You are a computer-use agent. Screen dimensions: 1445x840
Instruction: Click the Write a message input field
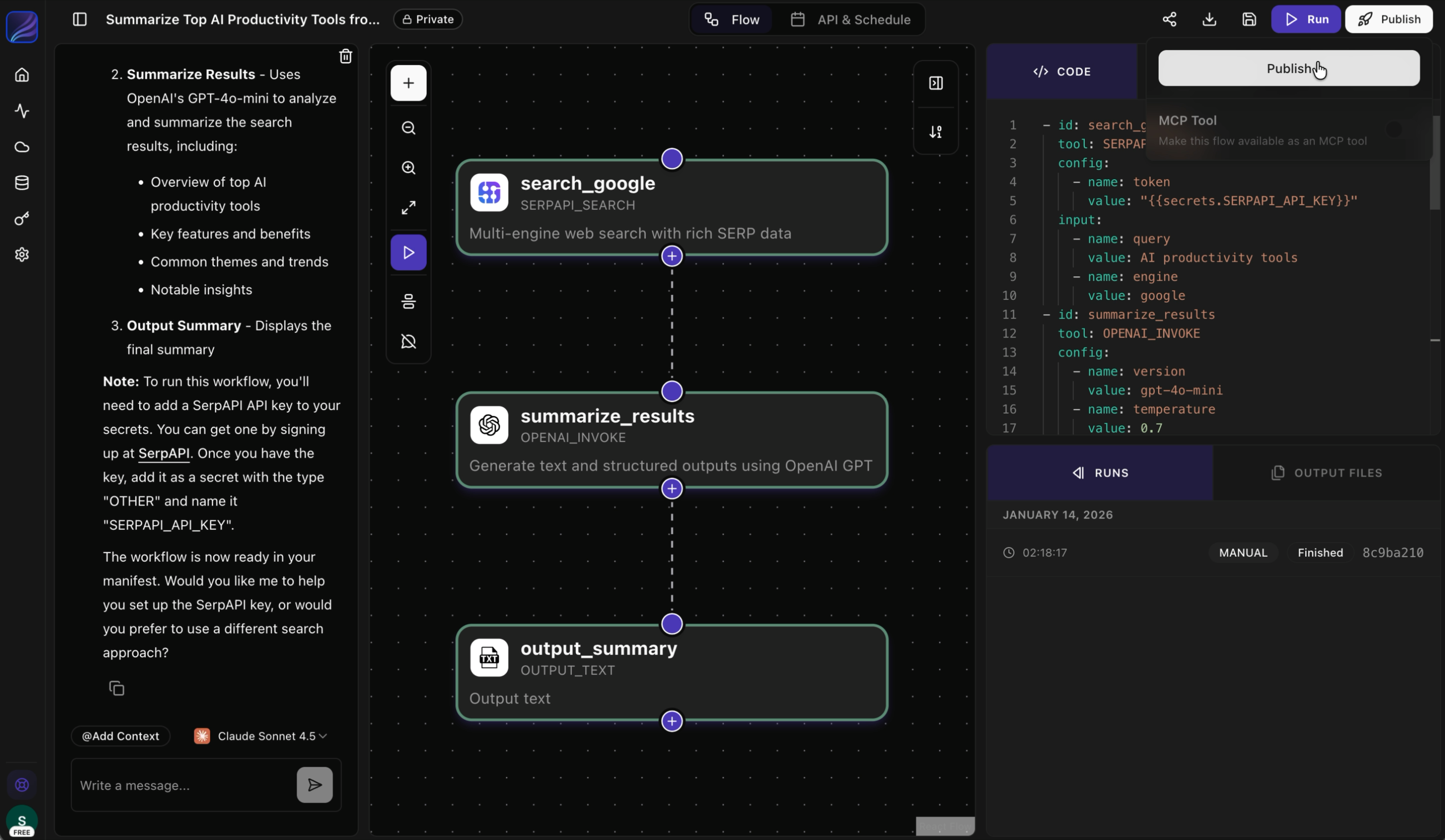(x=184, y=785)
